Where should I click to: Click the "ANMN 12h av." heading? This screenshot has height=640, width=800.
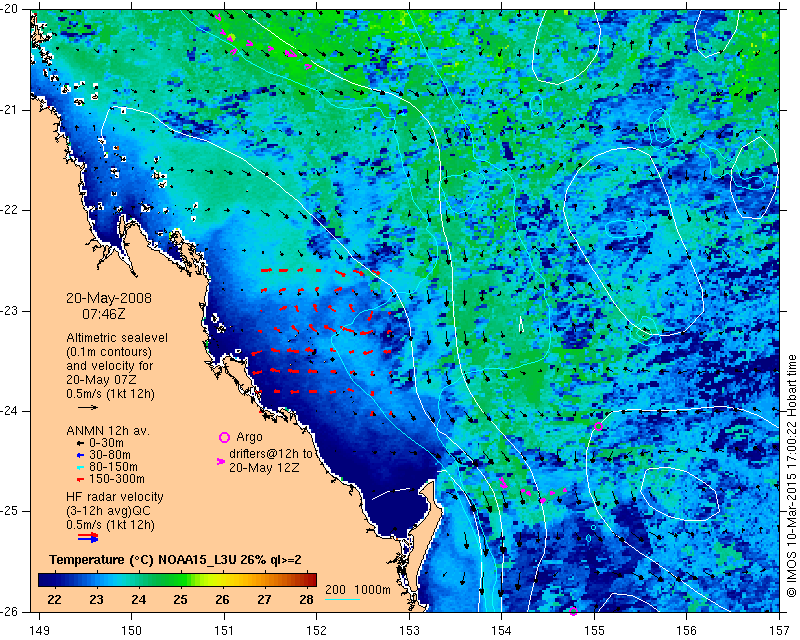[x=108, y=431]
